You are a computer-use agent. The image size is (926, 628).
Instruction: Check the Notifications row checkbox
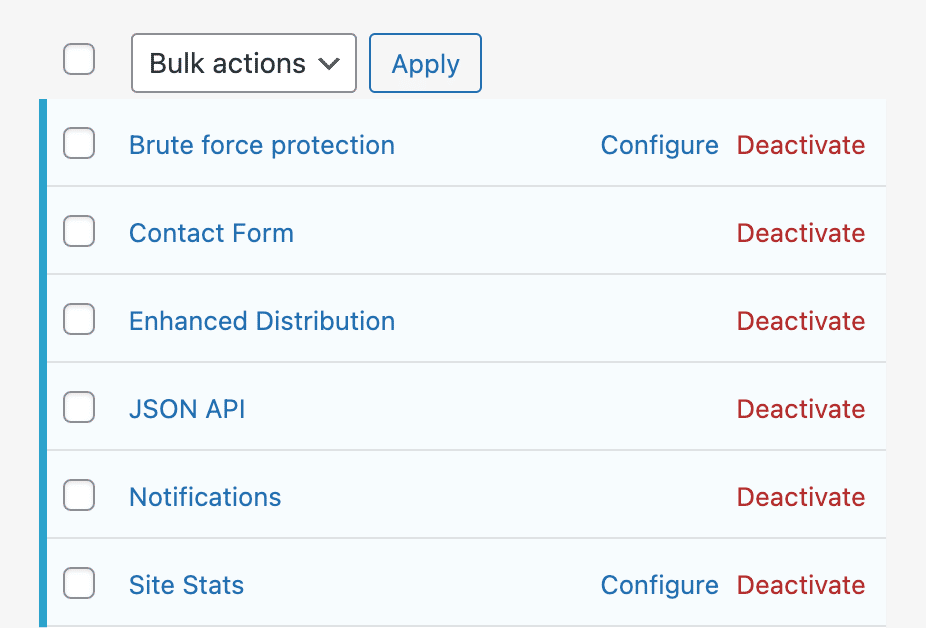79,495
